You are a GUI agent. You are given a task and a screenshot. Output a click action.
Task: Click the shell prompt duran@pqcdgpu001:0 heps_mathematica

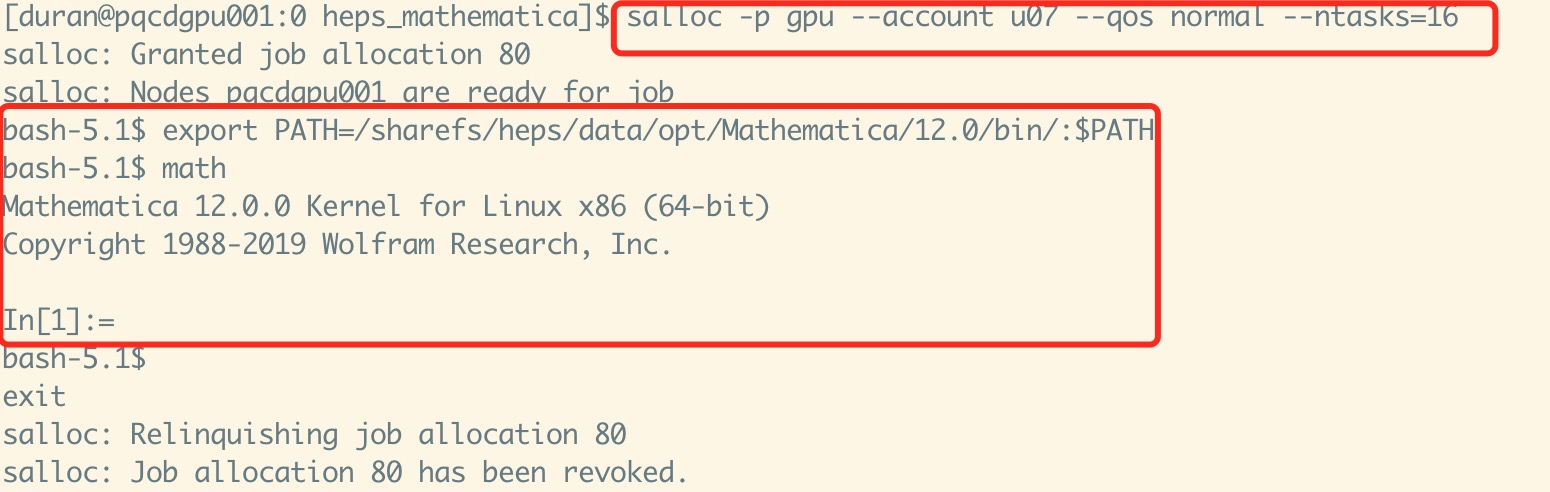pyautogui.click(x=308, y=17)
